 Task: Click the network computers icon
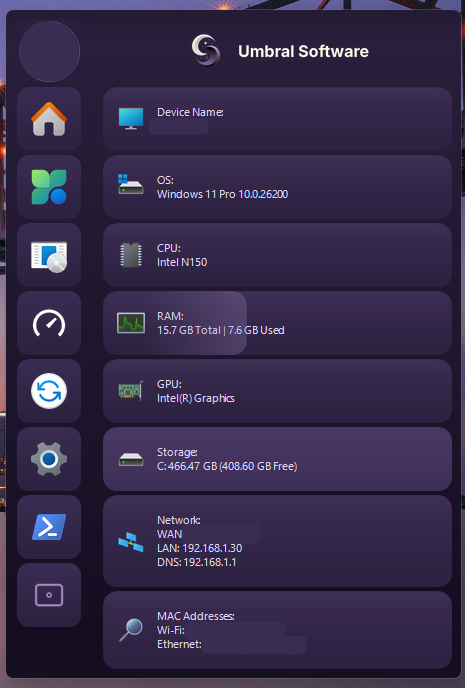tap(131, 542)
